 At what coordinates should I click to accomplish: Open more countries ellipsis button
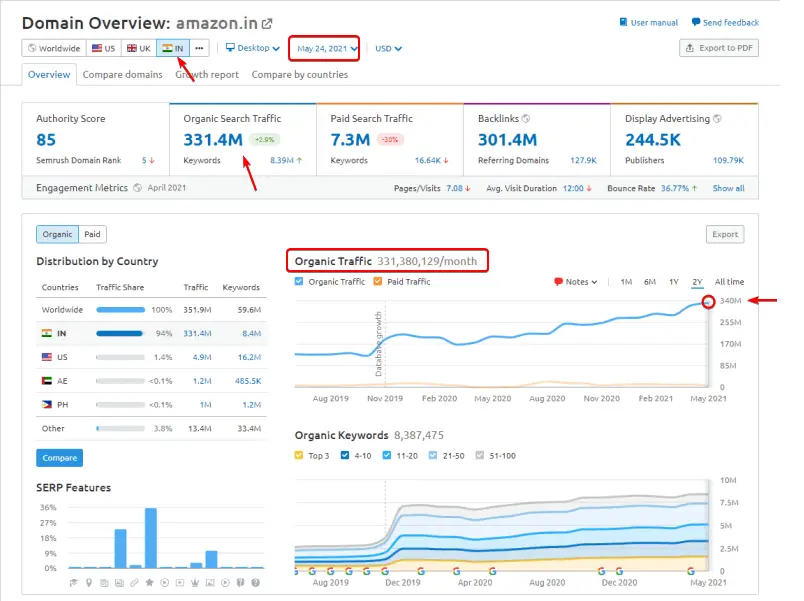200,48
